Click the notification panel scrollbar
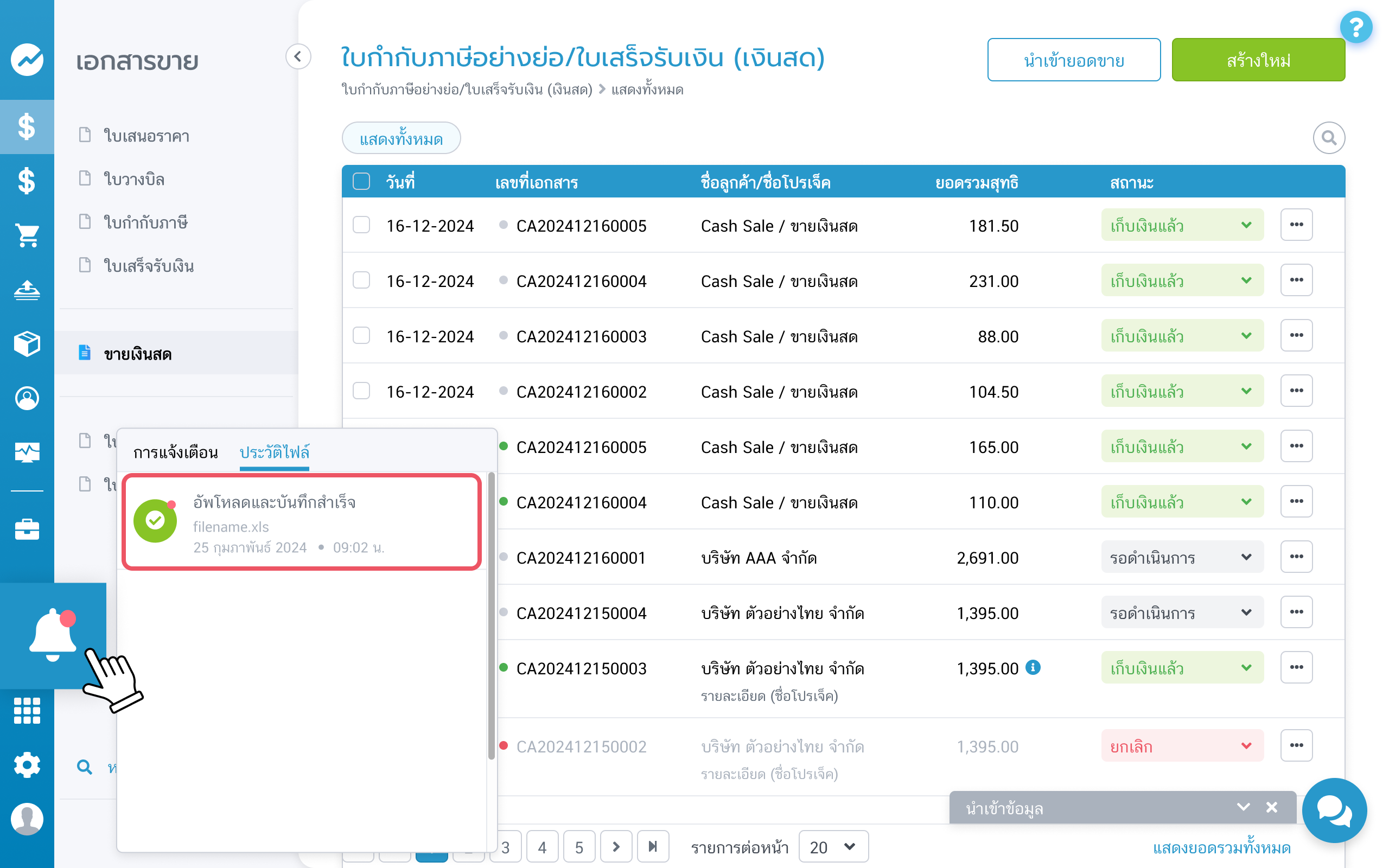The width and height of the screenshot is (1389, 868). click(x=492, y=614)
